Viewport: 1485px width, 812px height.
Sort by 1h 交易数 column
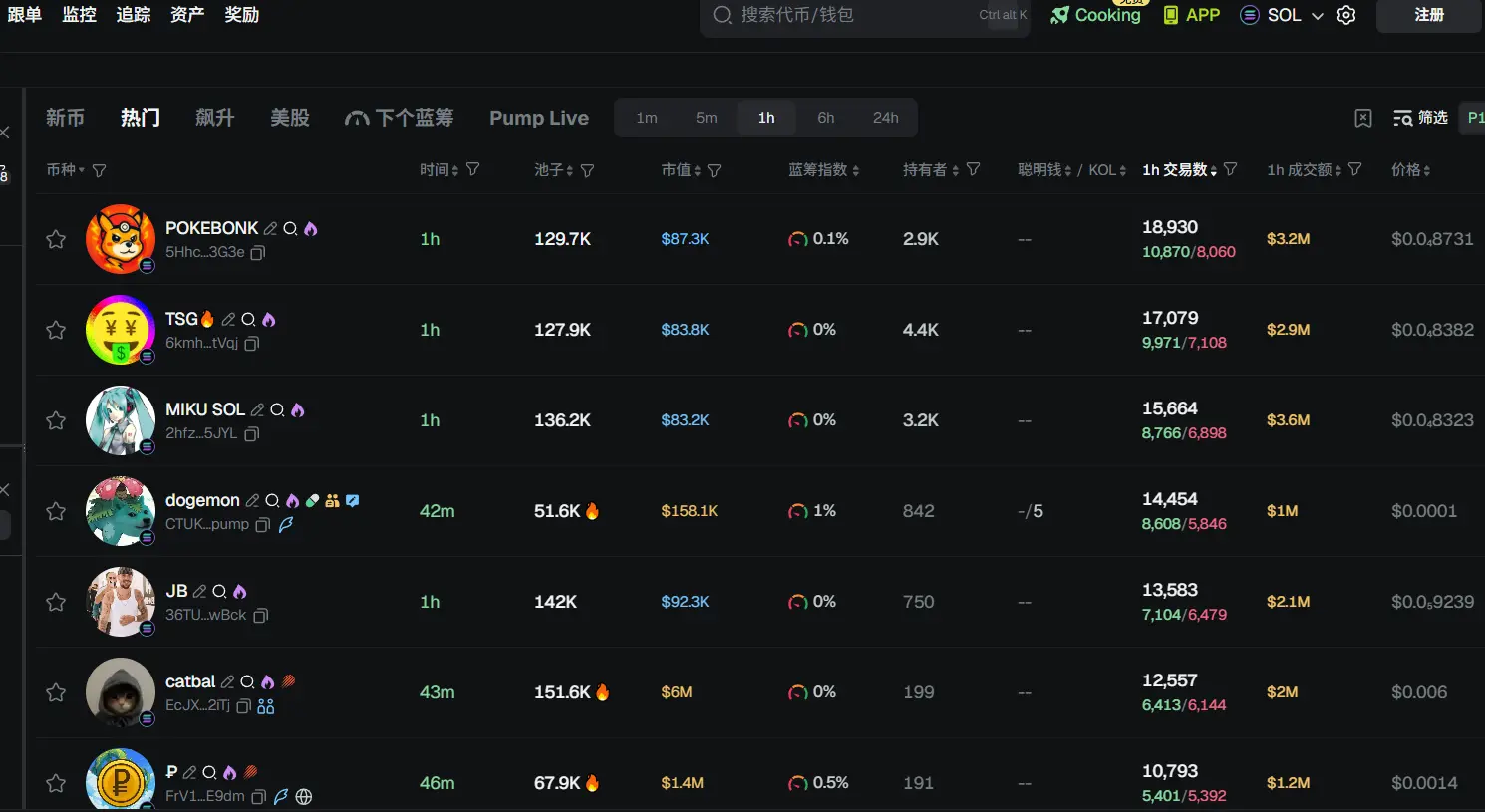point(1179,170)
